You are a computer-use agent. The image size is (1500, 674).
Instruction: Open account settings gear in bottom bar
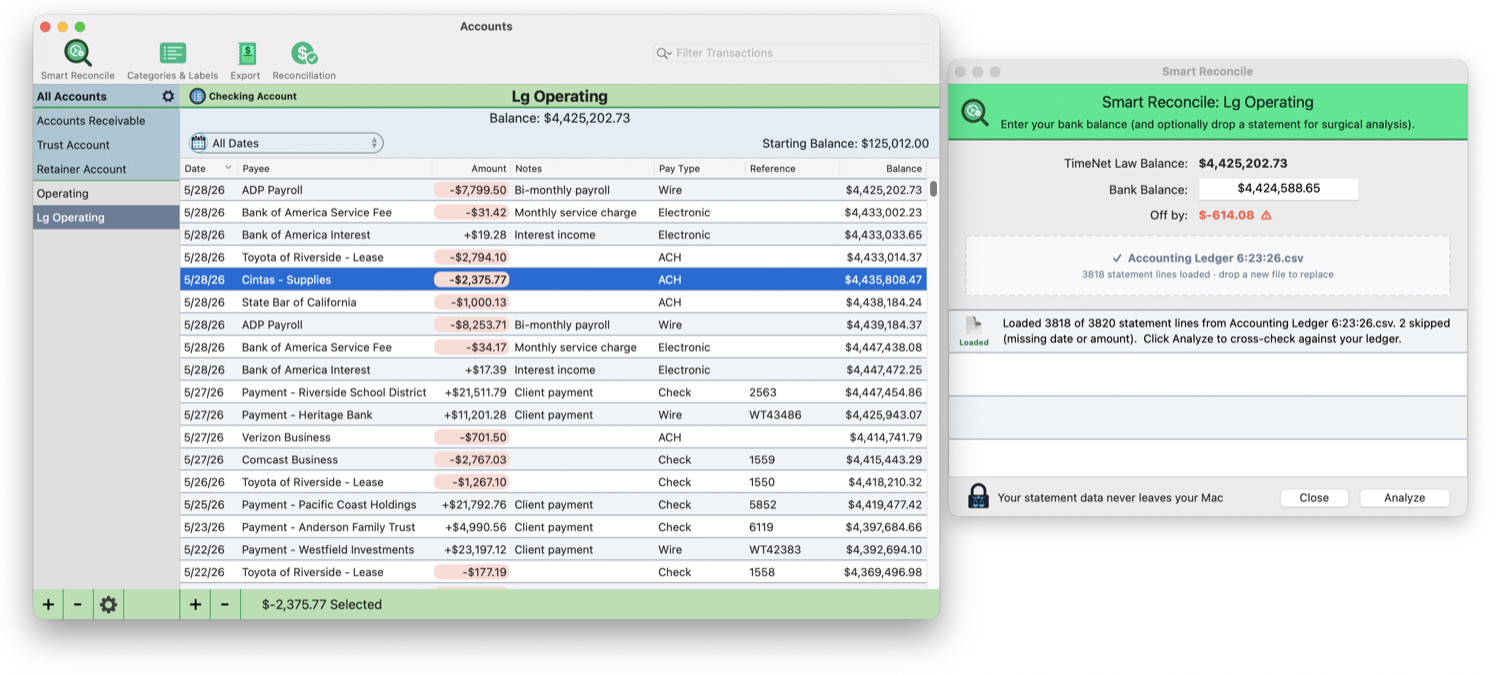(108, 604)
